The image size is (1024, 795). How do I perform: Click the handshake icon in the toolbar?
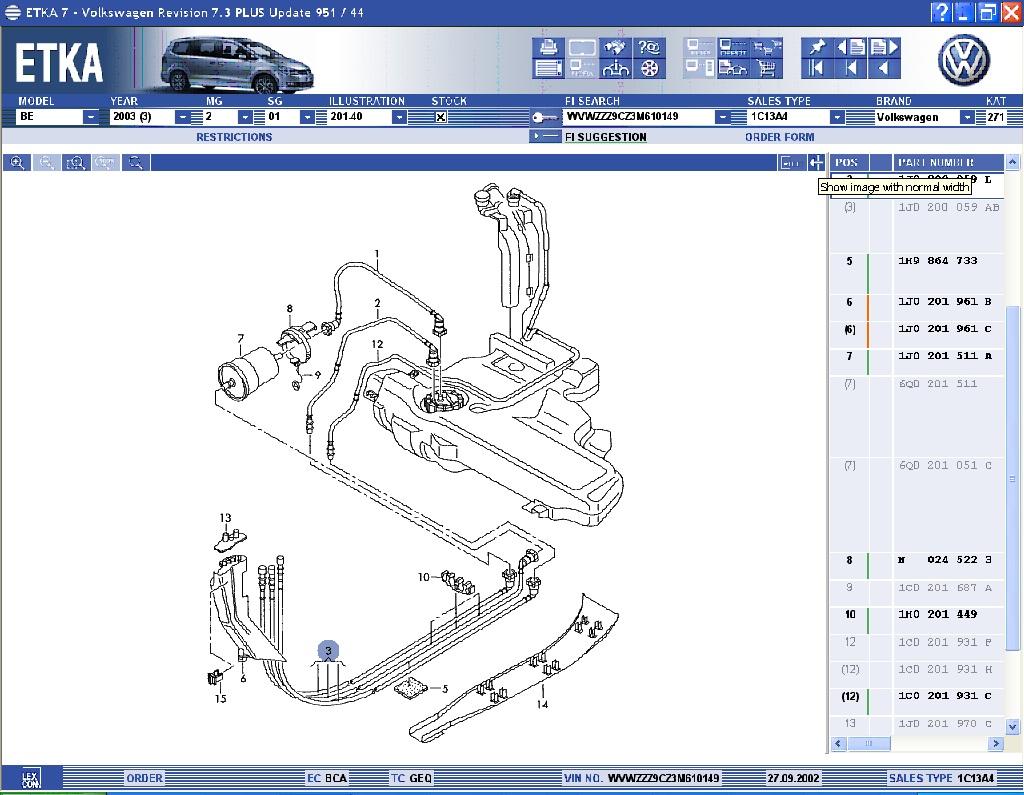tap(615, 47)
